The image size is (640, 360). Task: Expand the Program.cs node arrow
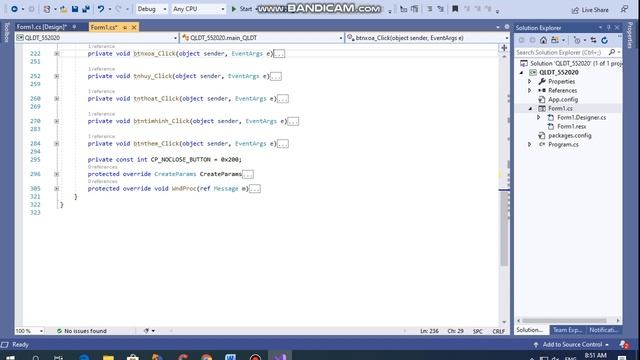pyautogui.click(x=530, y=144)
